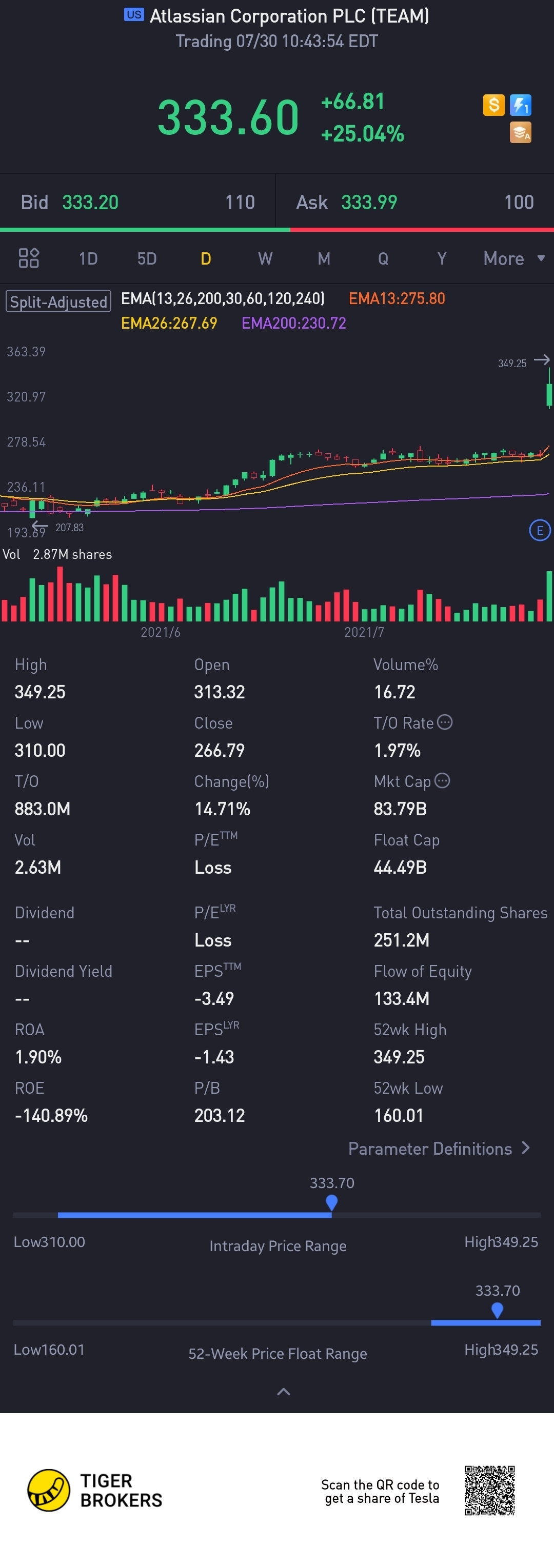This screenshot has width=554, height=1568.
Task: Tap the 52-Week Price Float Range marker
Action: [x=498, y=1310]
